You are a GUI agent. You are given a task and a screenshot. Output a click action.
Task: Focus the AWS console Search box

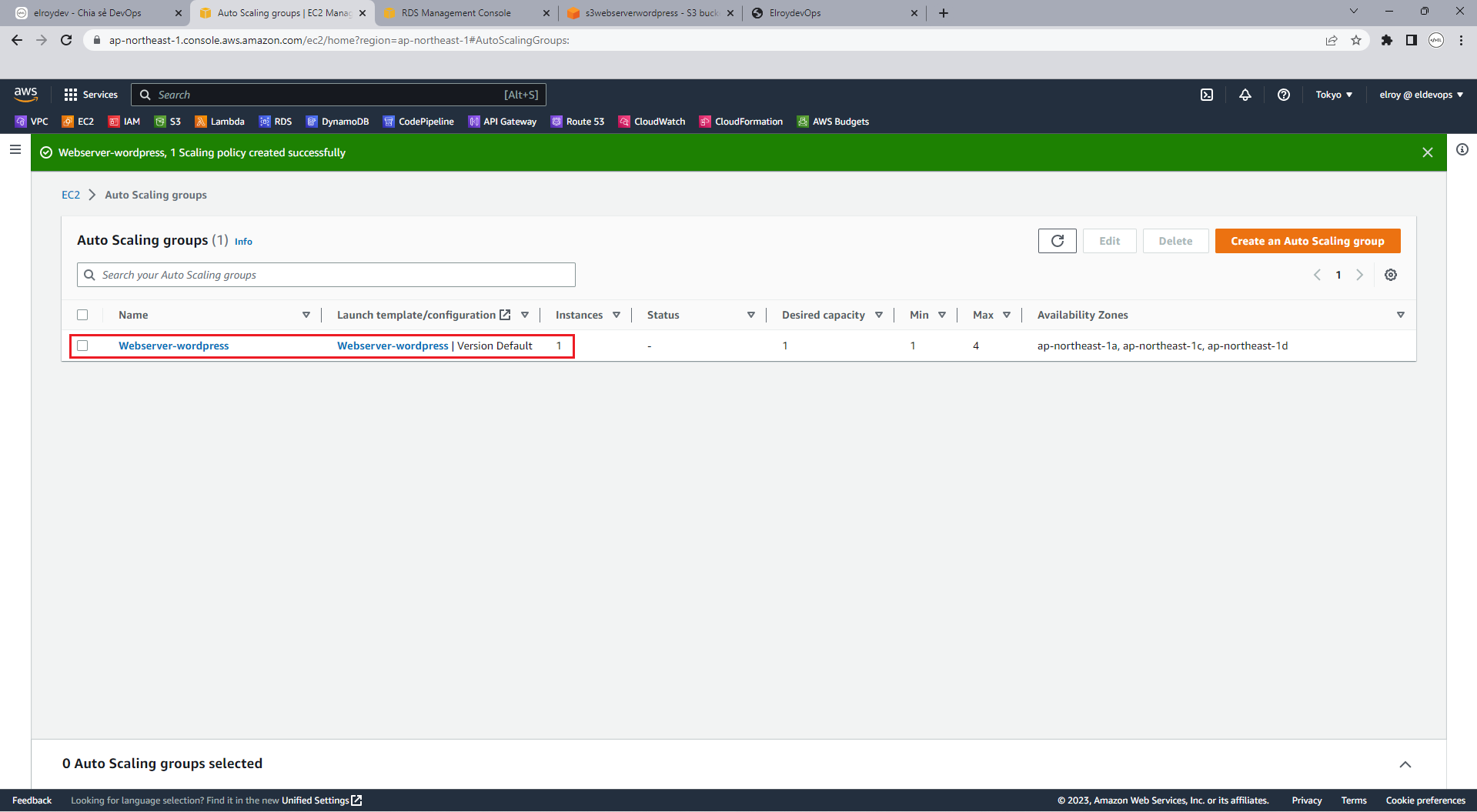click(339, 95)
